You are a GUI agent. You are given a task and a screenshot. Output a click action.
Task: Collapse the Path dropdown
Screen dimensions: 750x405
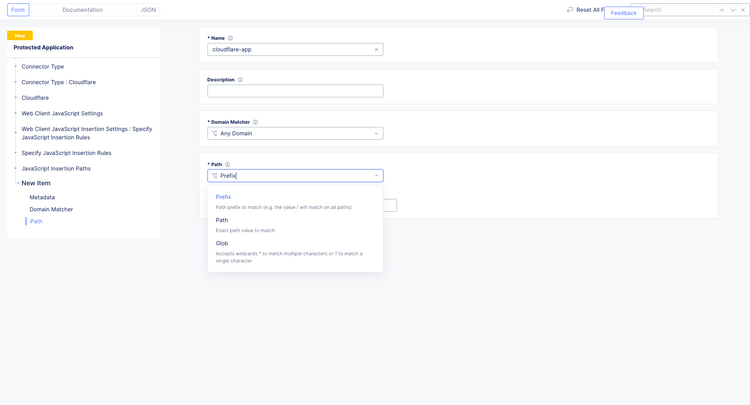pos(377,176)
